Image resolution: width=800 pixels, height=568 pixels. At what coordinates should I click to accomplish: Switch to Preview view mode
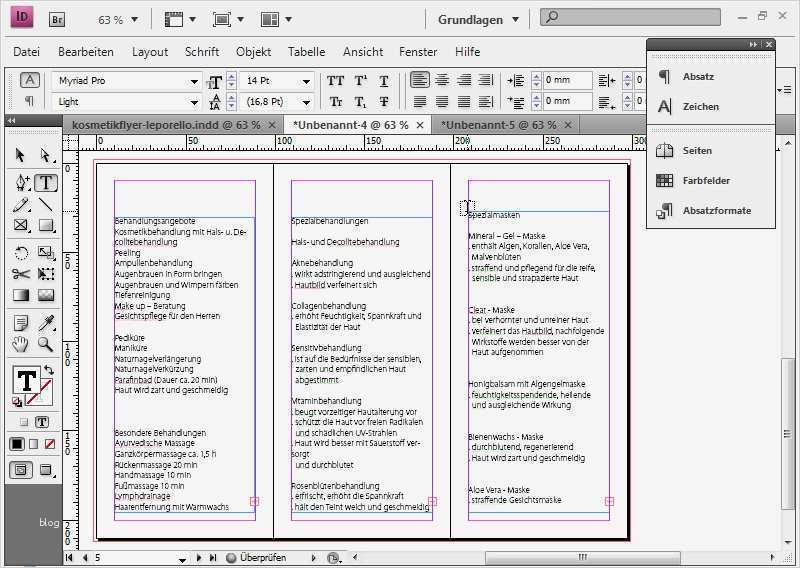[46, 470]
